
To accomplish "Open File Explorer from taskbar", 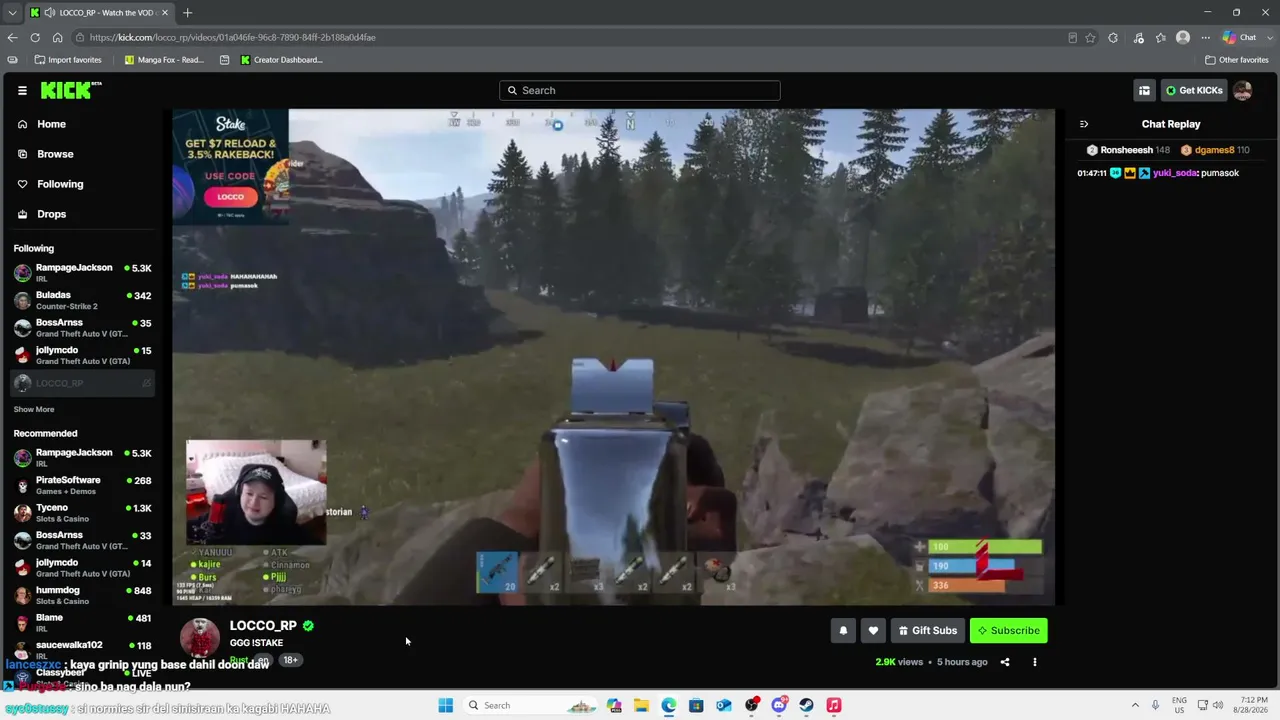I will click(641, 705).
